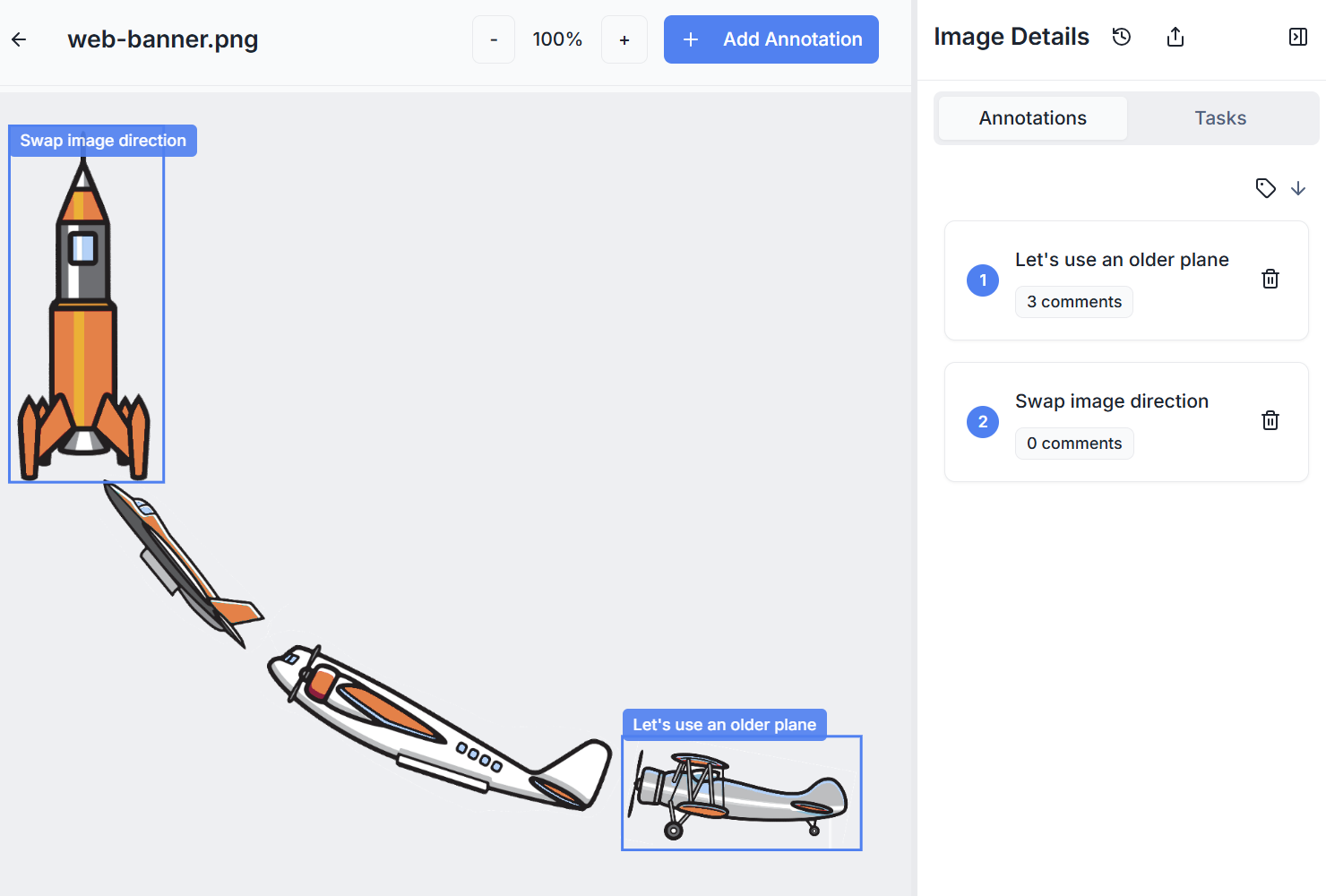Image resolution: width=1326 pixels, height=896 pixels.
Task: Zoom in with the plus control
Action: 624,39
